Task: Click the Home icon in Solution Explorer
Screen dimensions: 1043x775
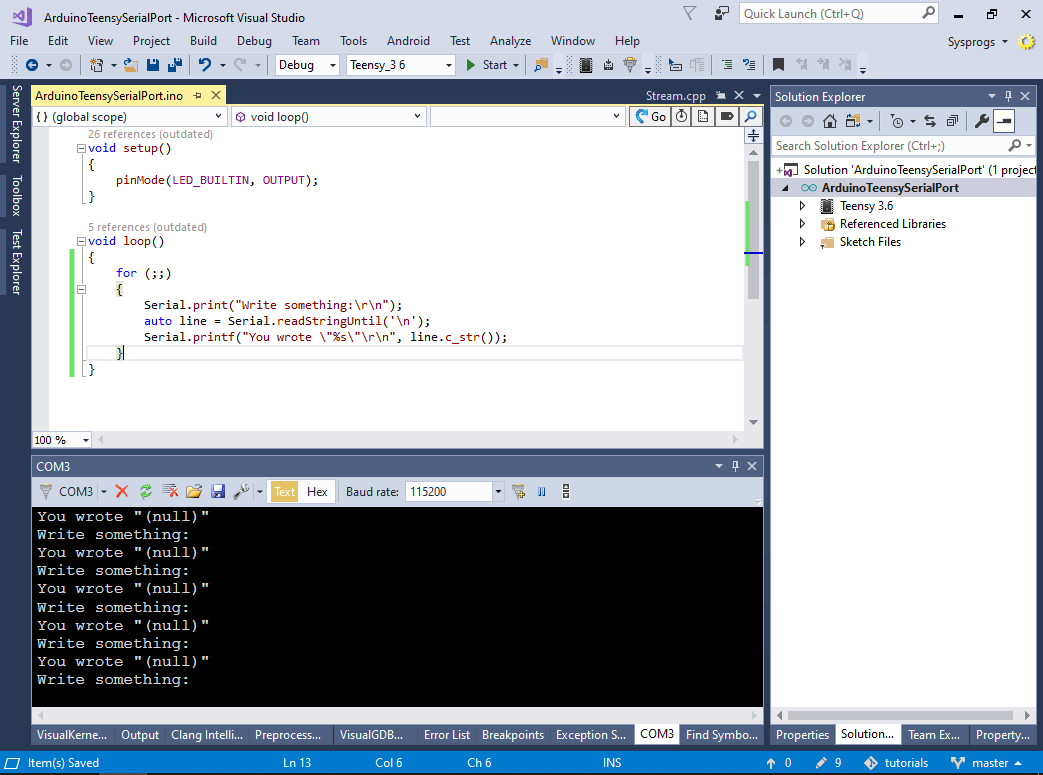Action: [829, 121]
